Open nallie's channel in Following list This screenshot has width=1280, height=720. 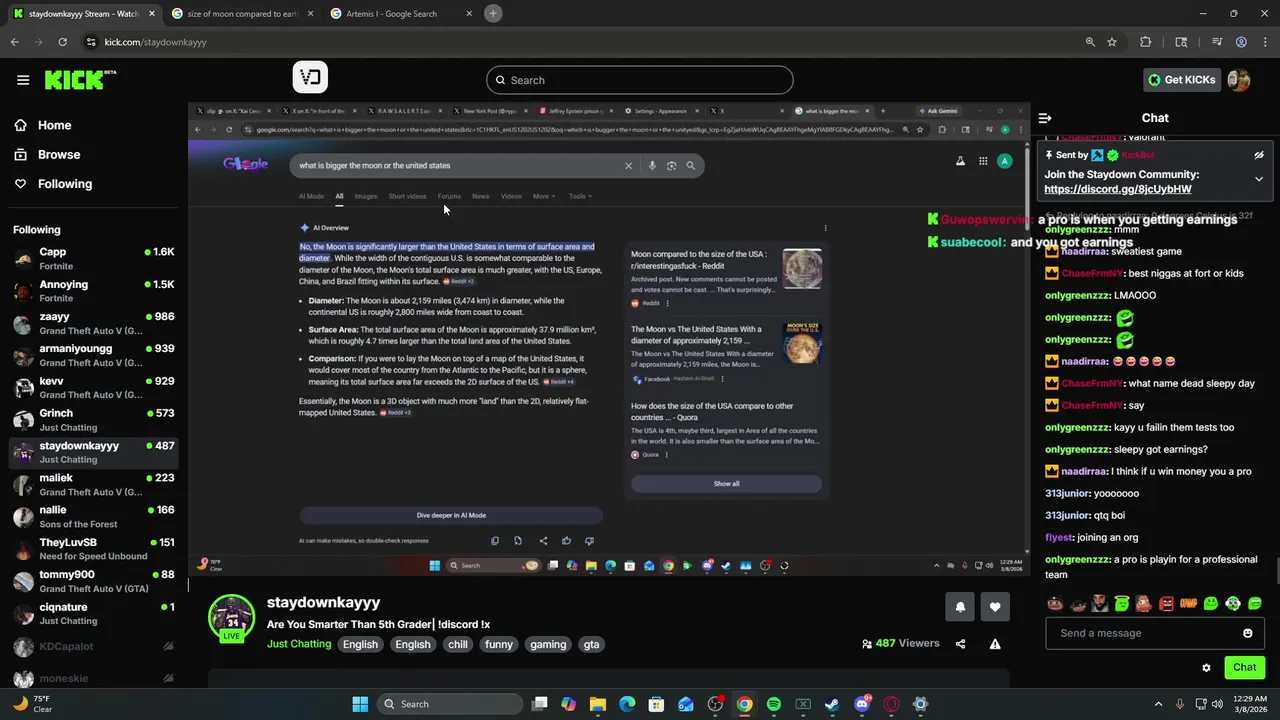point(93,517)
